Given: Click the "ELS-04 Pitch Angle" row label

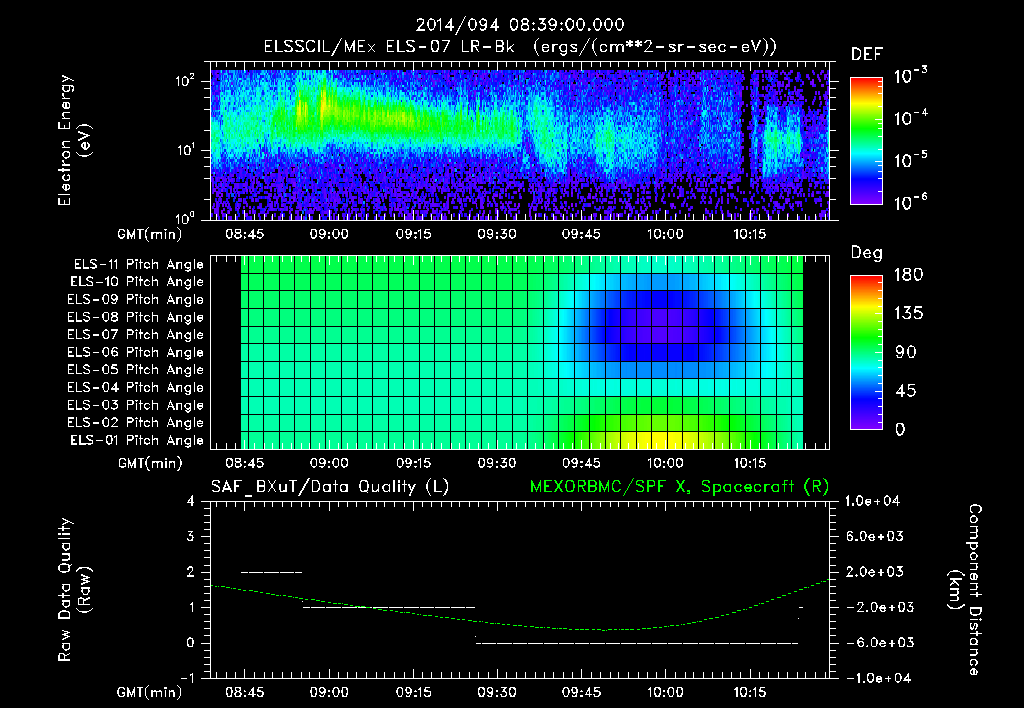Looking at the screenshot, I should click(136, 388).
